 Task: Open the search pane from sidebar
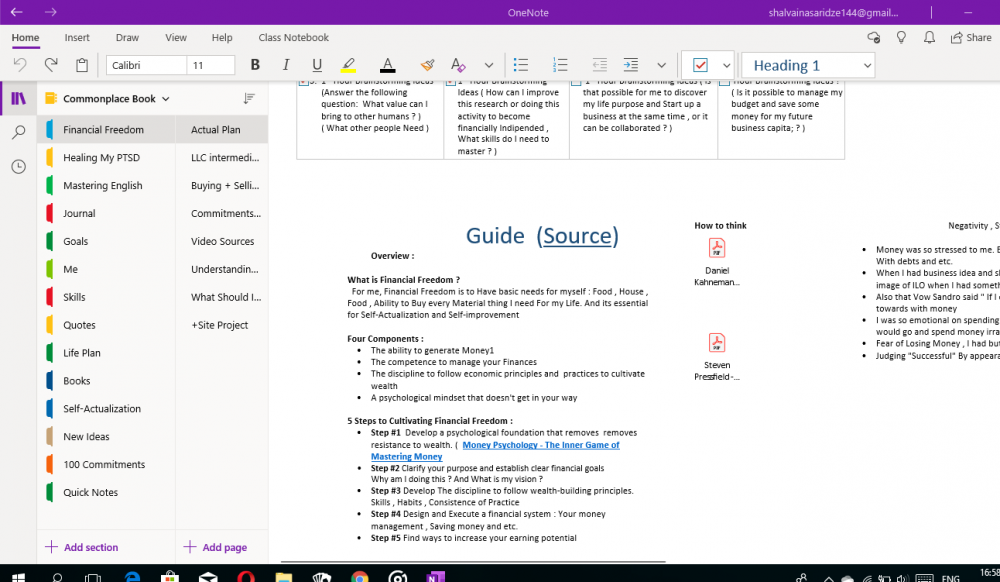pos(18,132)
